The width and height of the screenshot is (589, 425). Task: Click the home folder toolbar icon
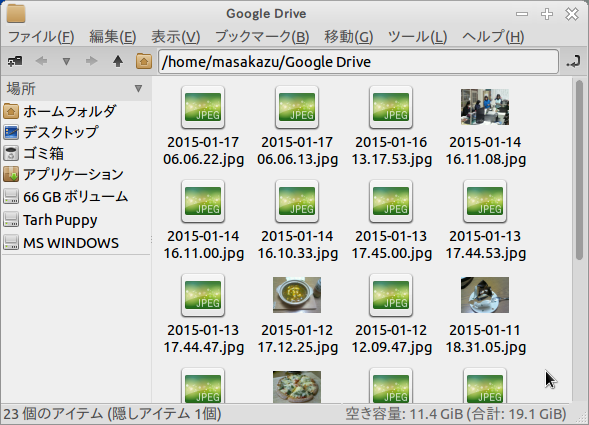point(144,61)
